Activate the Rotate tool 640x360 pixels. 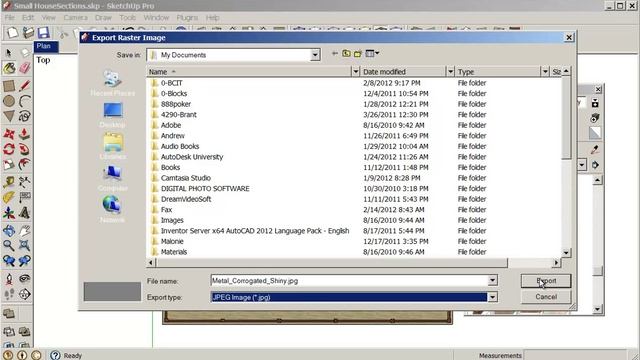point(9,149)
